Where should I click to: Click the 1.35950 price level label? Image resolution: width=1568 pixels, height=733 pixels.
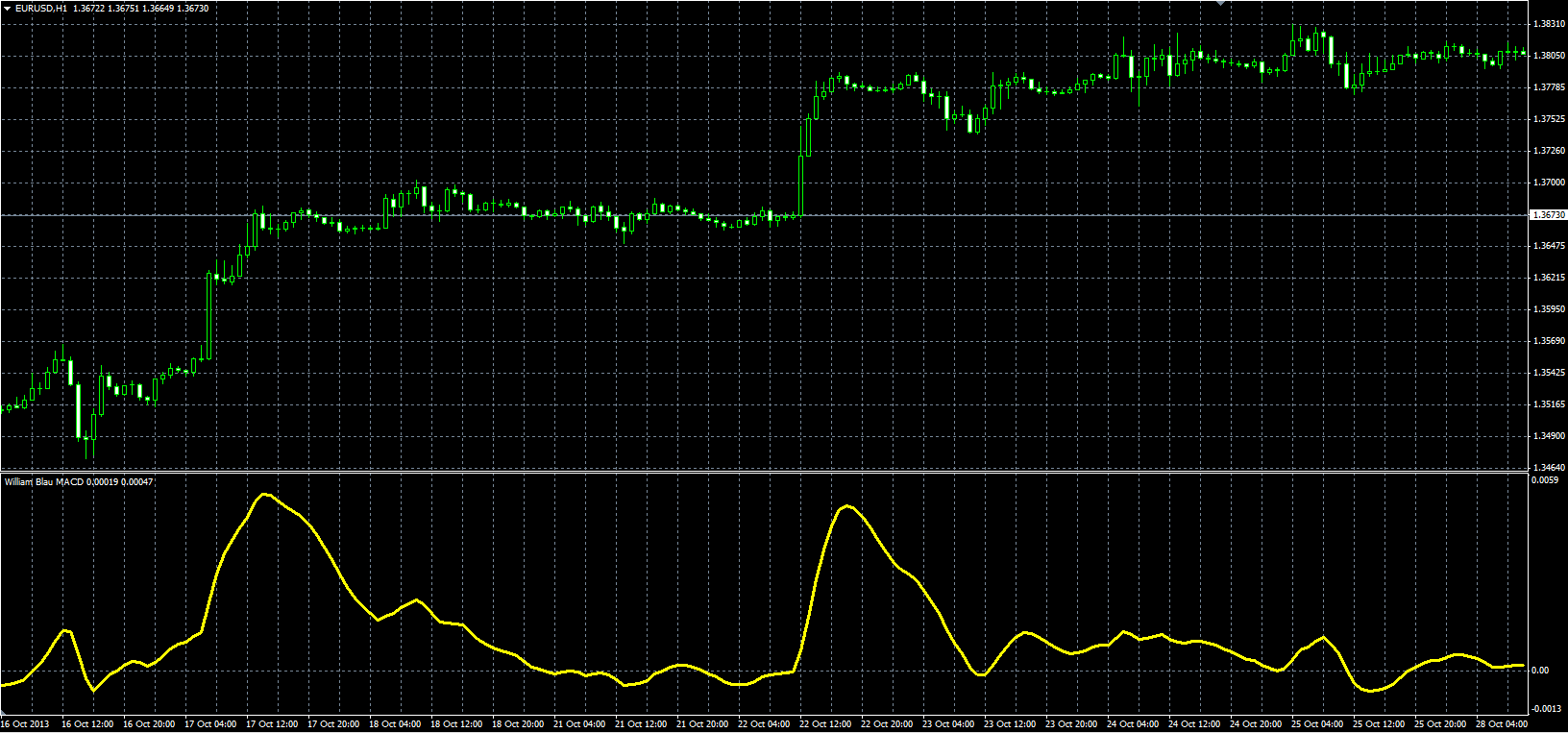point(1549,309)
